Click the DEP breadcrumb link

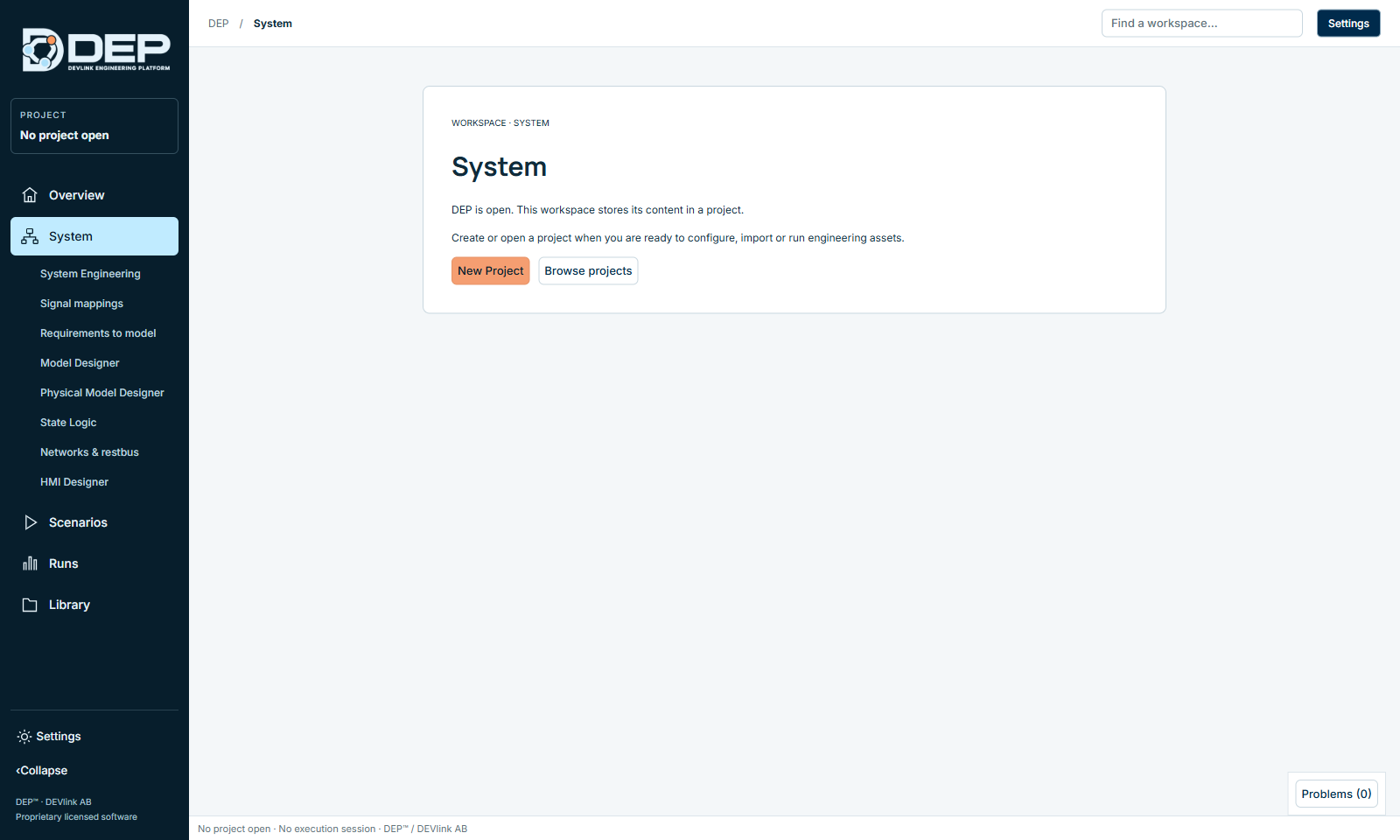[x=219, y=24]
